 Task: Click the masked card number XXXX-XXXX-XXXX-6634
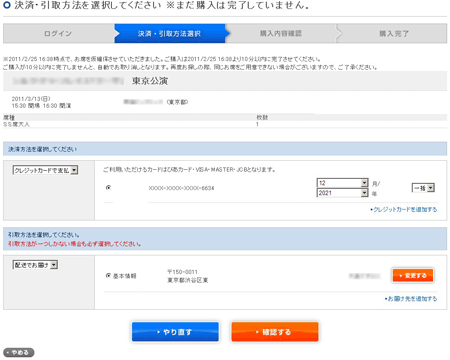tap(181, 188)
